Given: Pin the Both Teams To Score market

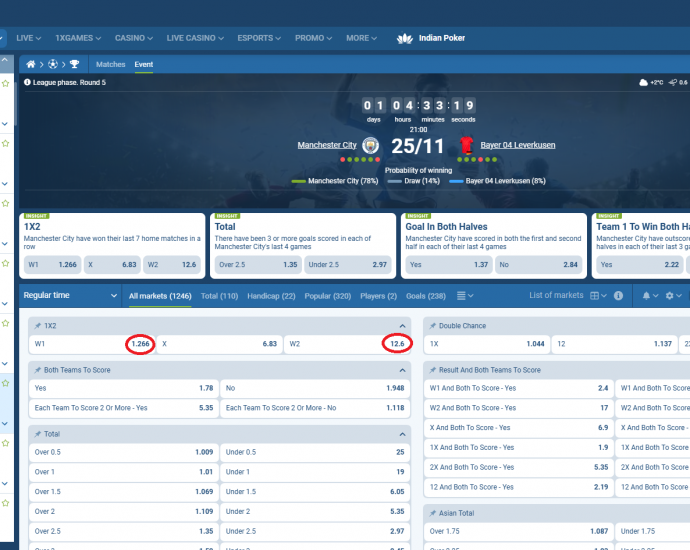Looking at the screenshot, I should pyautogui.click(x=38, y=370).
